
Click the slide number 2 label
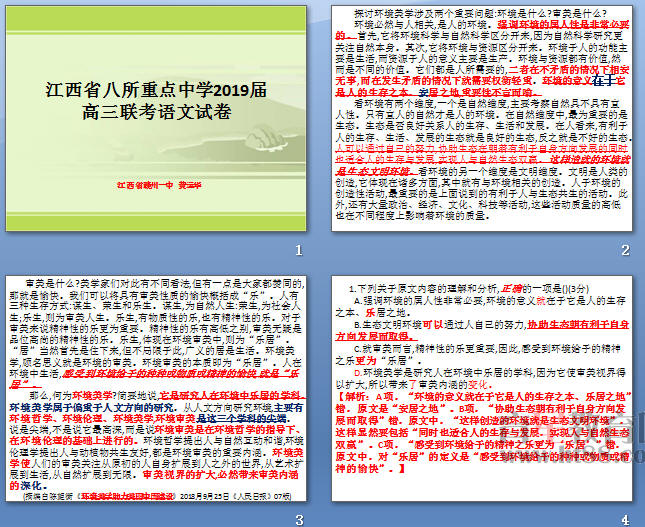click(x=625, y=250)
